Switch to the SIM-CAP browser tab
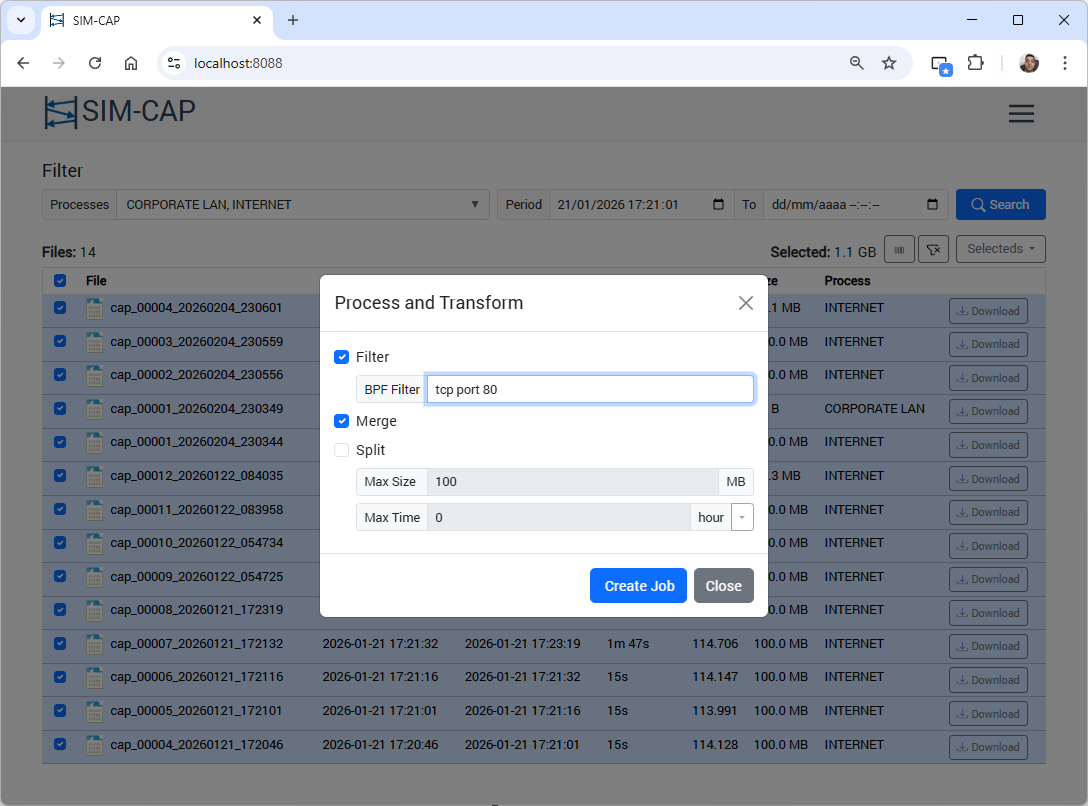1088x806 pixels. point(150,20)
